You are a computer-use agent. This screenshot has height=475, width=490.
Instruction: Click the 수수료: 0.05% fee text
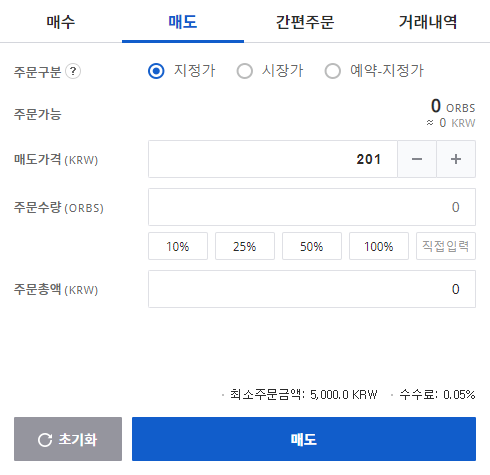coord(437,395)
